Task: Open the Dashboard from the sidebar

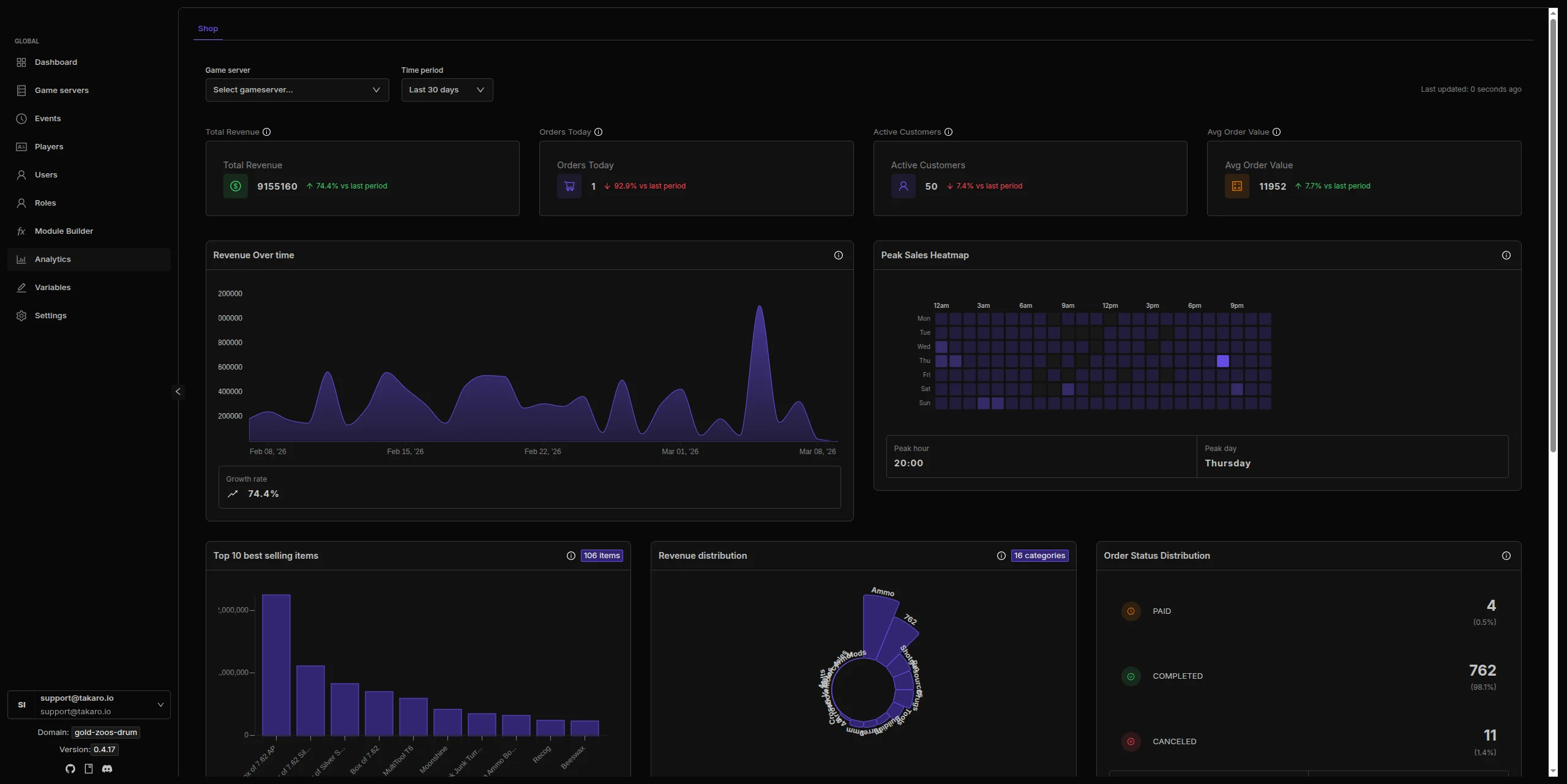Action: click(56, 62)
